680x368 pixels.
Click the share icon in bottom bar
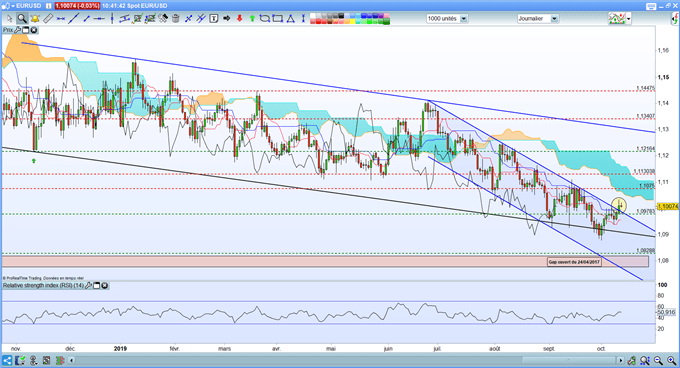[7, 360]
